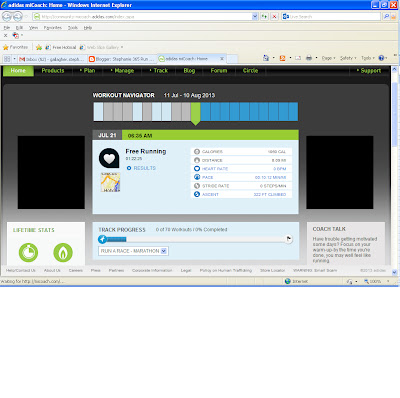Open the Track section
Screen dimensions: 400x398
159,71
